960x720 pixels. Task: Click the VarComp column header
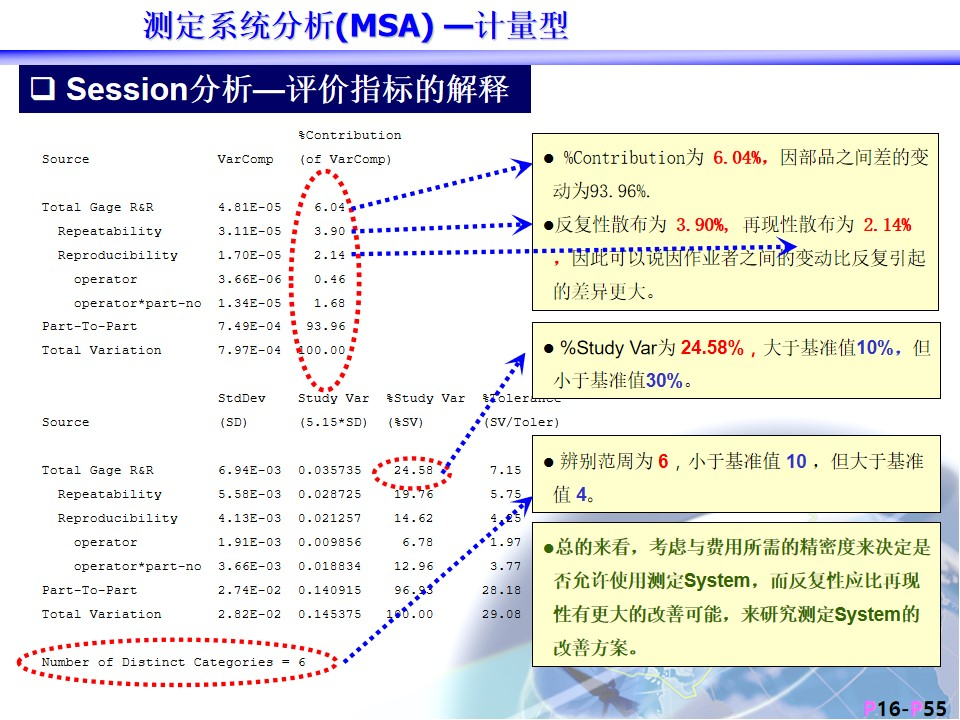(244, 160)
